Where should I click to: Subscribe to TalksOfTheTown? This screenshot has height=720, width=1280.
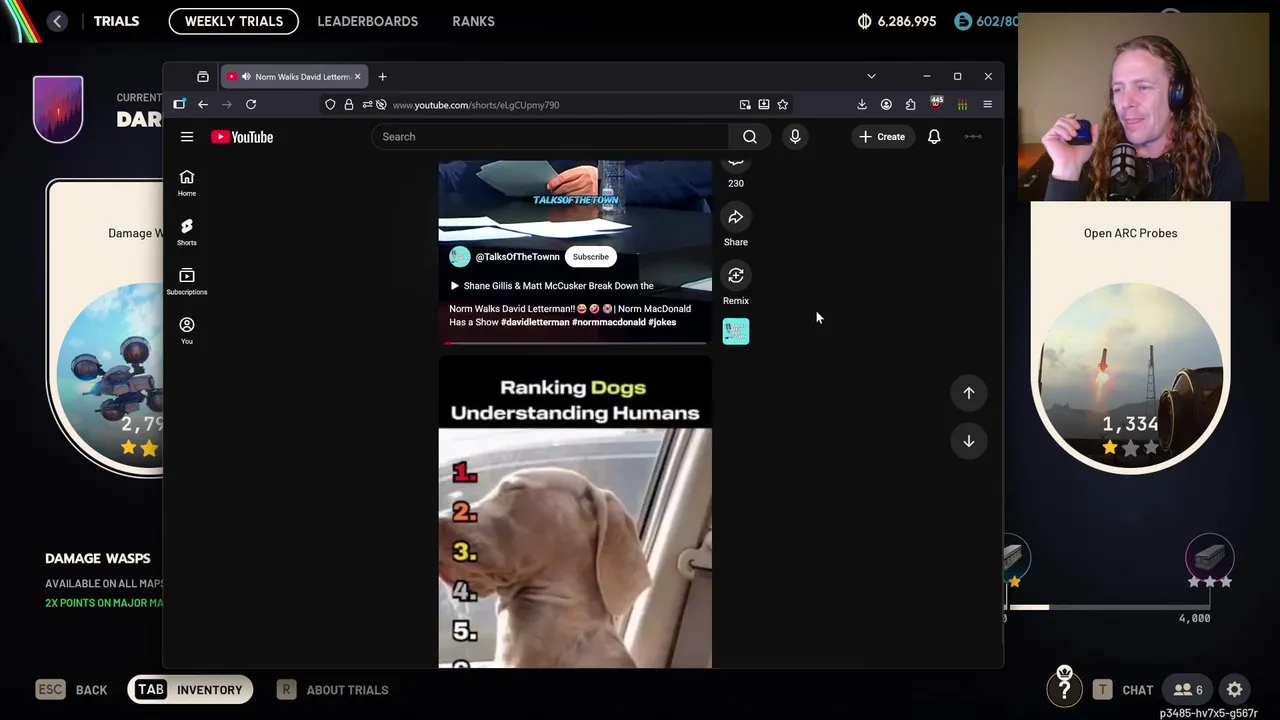click(591, 257)
